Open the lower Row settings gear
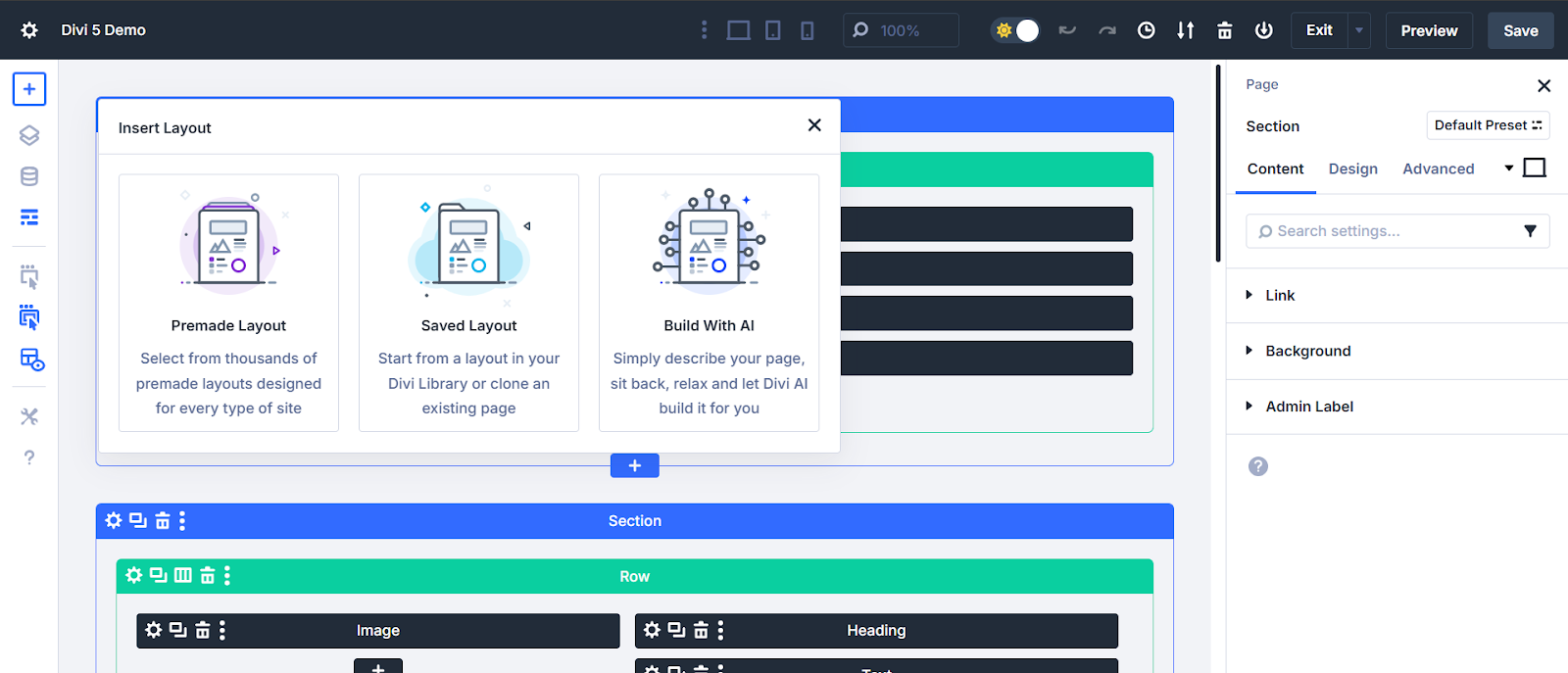Screen dimensions: 1568x673 (x=134, y=575)
